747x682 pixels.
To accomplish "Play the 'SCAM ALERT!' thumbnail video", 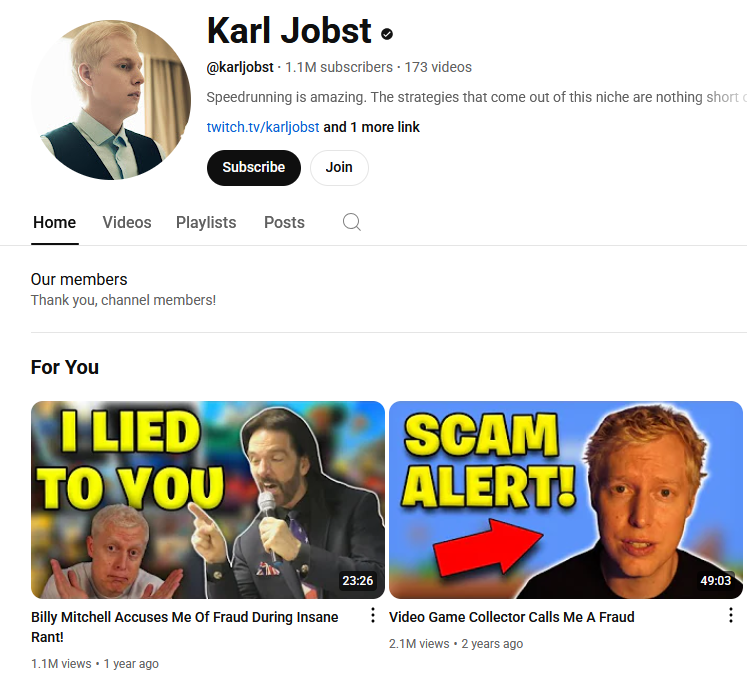I will tap(566, 500).
